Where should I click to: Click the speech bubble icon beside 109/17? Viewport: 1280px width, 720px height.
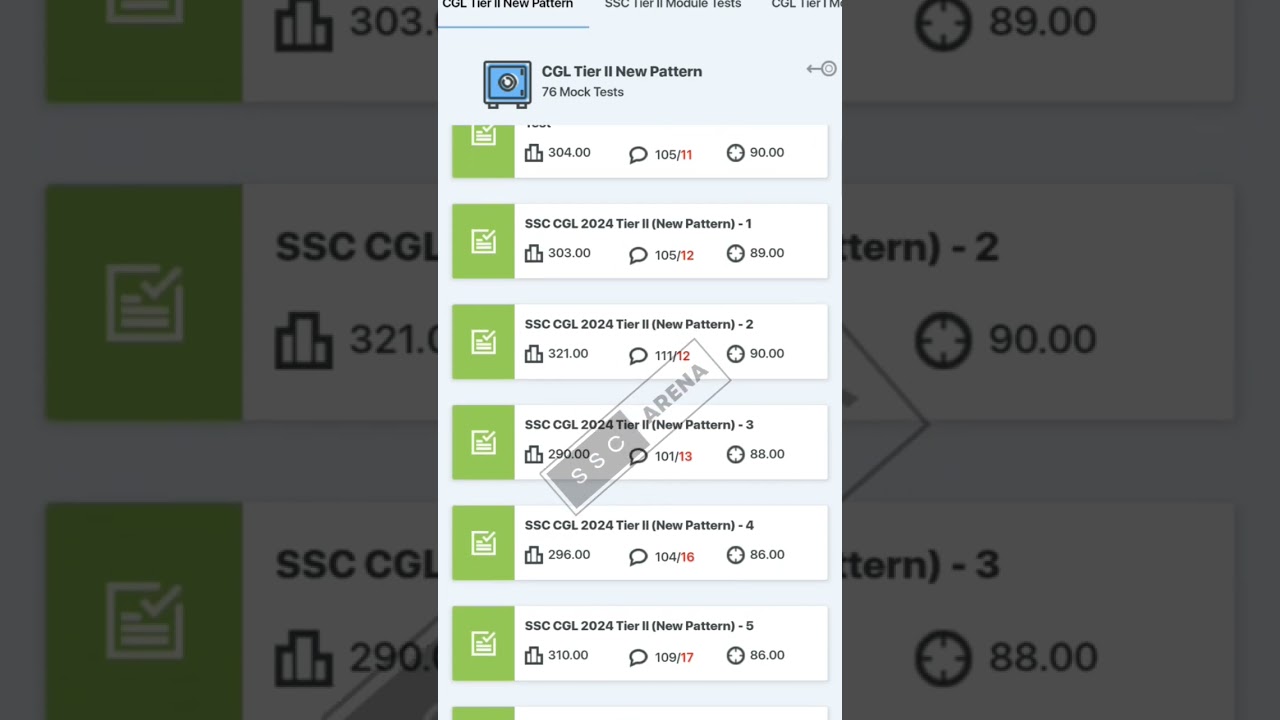pos(638,657)
